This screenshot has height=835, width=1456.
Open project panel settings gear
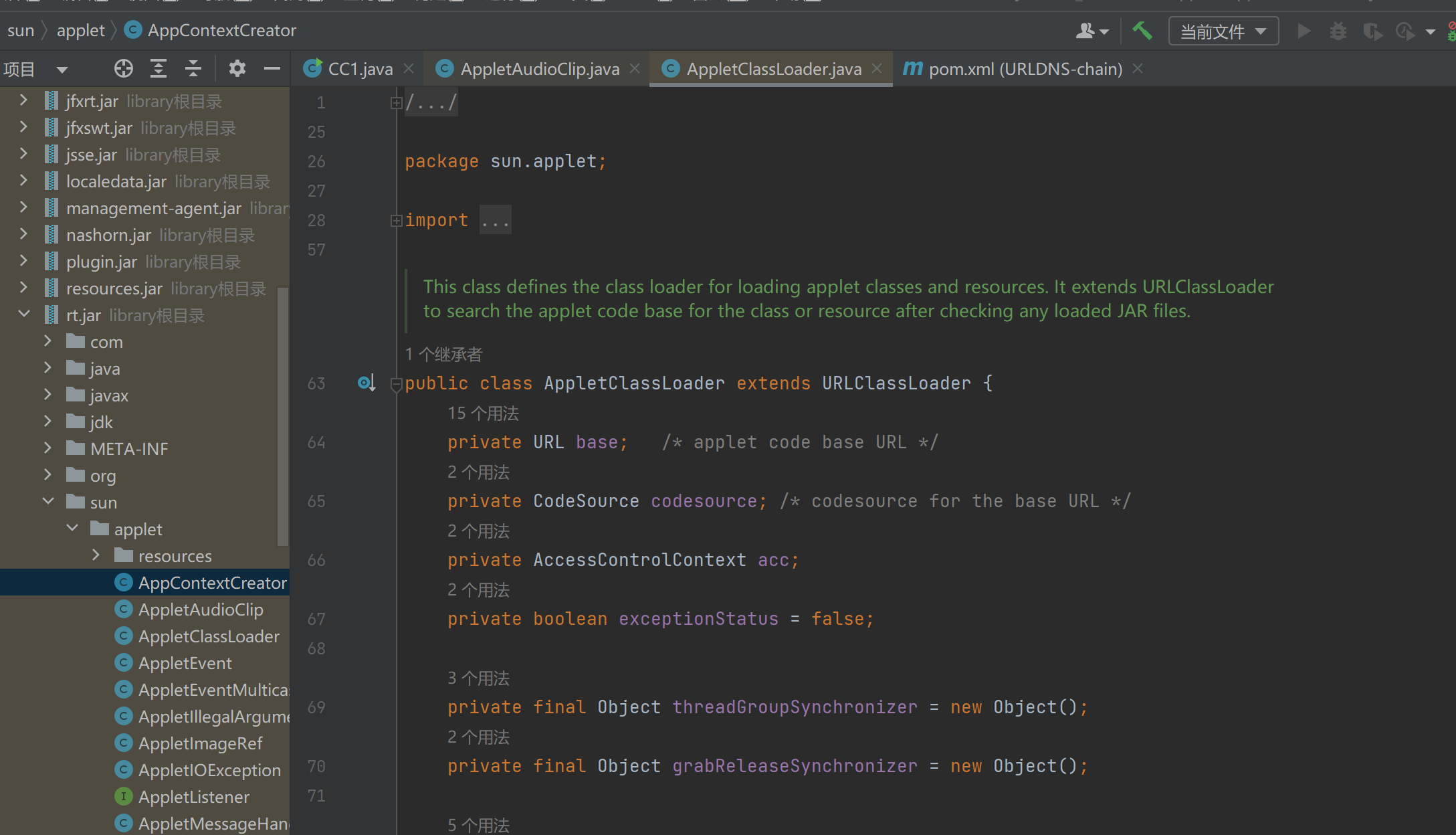(x=237, y=68)
